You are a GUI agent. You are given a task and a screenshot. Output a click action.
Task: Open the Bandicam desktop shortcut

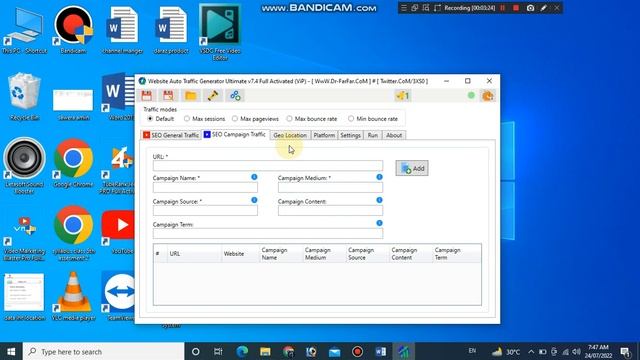(73, 30)
